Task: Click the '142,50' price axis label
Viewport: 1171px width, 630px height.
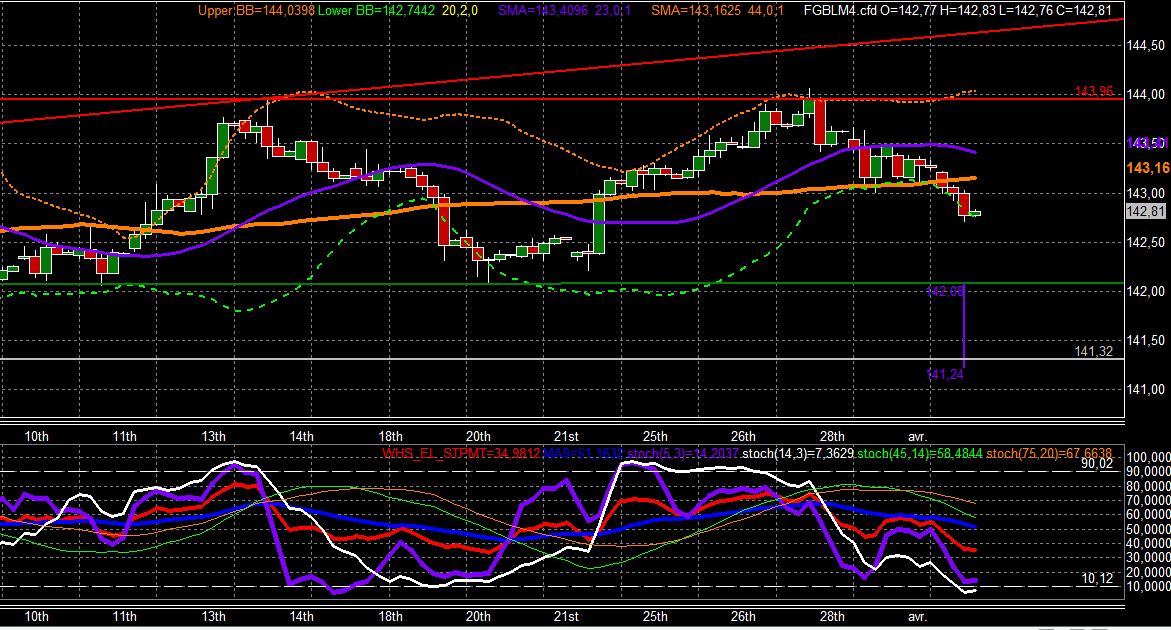Action: coord(1146,242)
